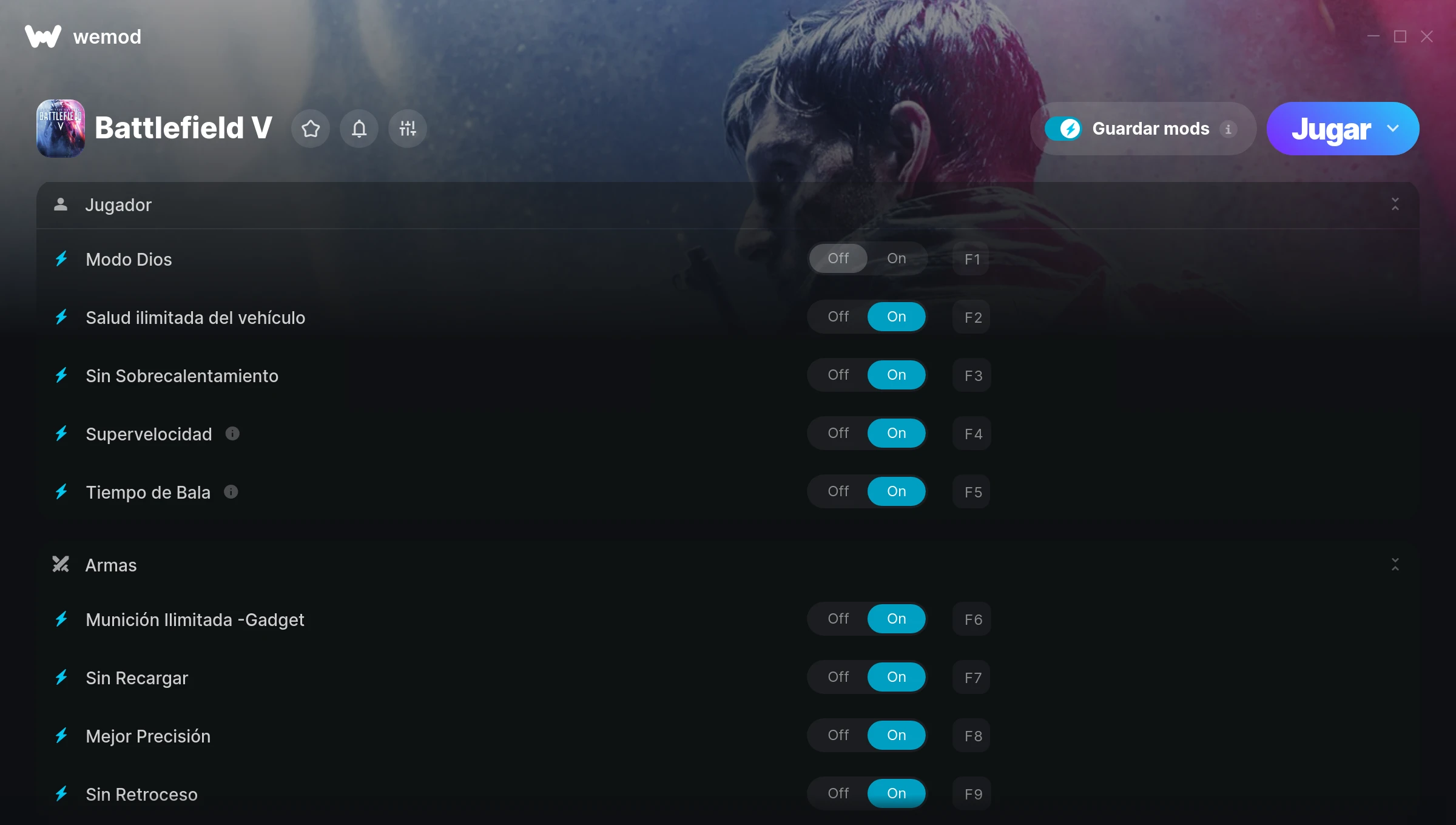
Task: Click the lightning icon beside Modo Dios
Action: click(61, 259)
